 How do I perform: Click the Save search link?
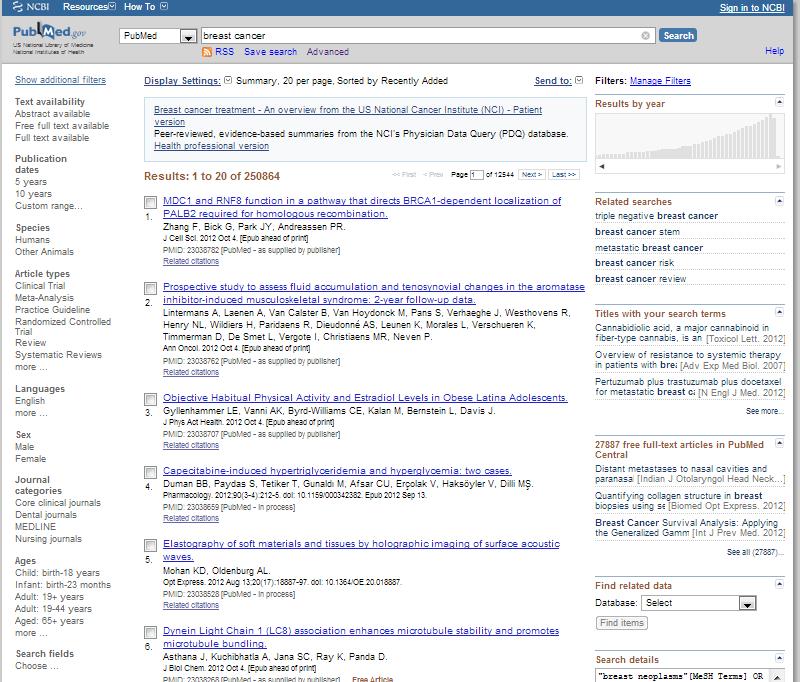270,52
